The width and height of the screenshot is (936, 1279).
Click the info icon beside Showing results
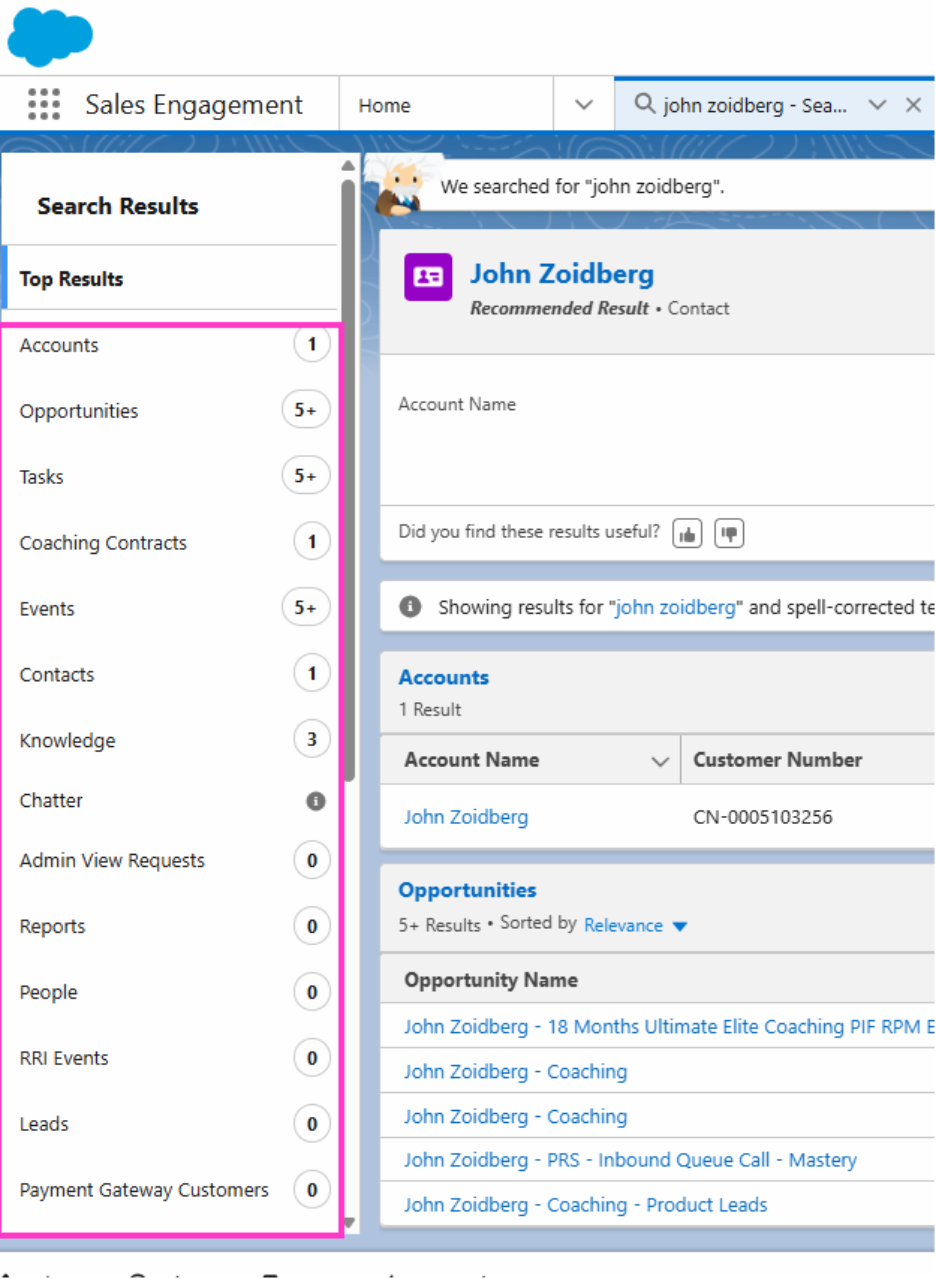[409, 607]
